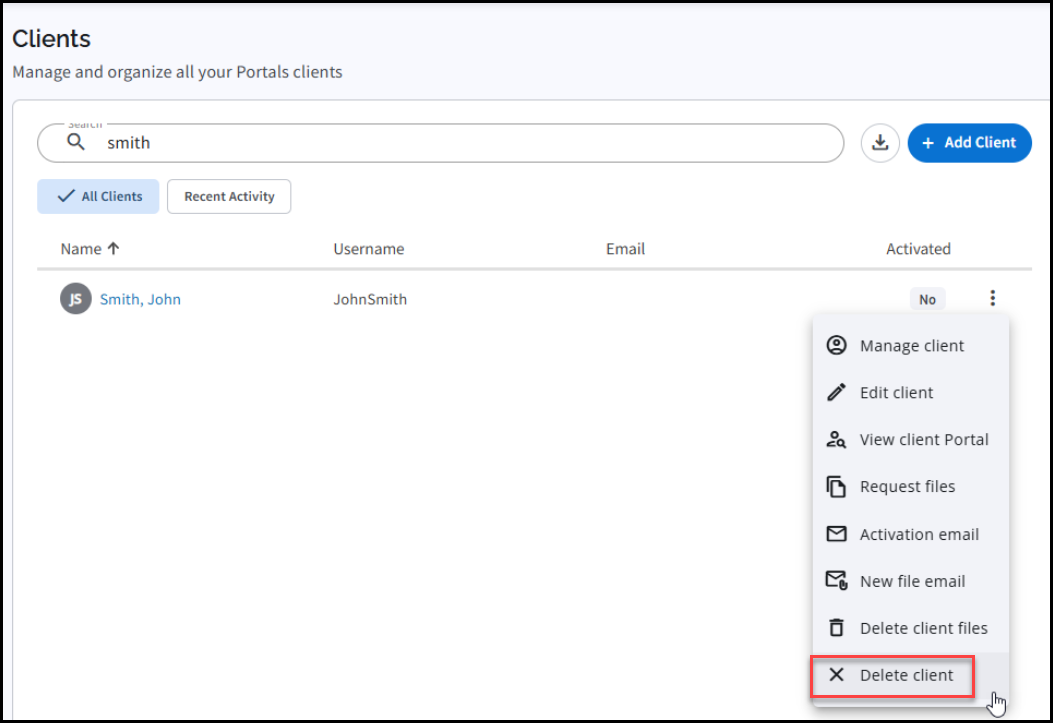The width and height of the screenshot is (1053, 723).
Task: Click the New file email icon
Action: point(836,580)
